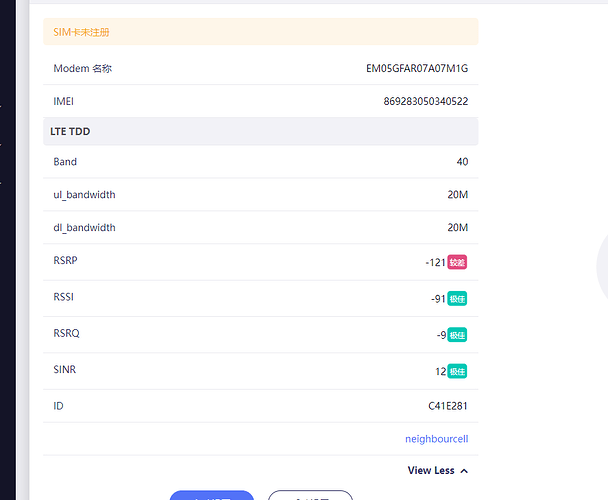This screenshot has height=500, width=608.
Task: Collapse details with View Less text
Action: tap(430, 471)
